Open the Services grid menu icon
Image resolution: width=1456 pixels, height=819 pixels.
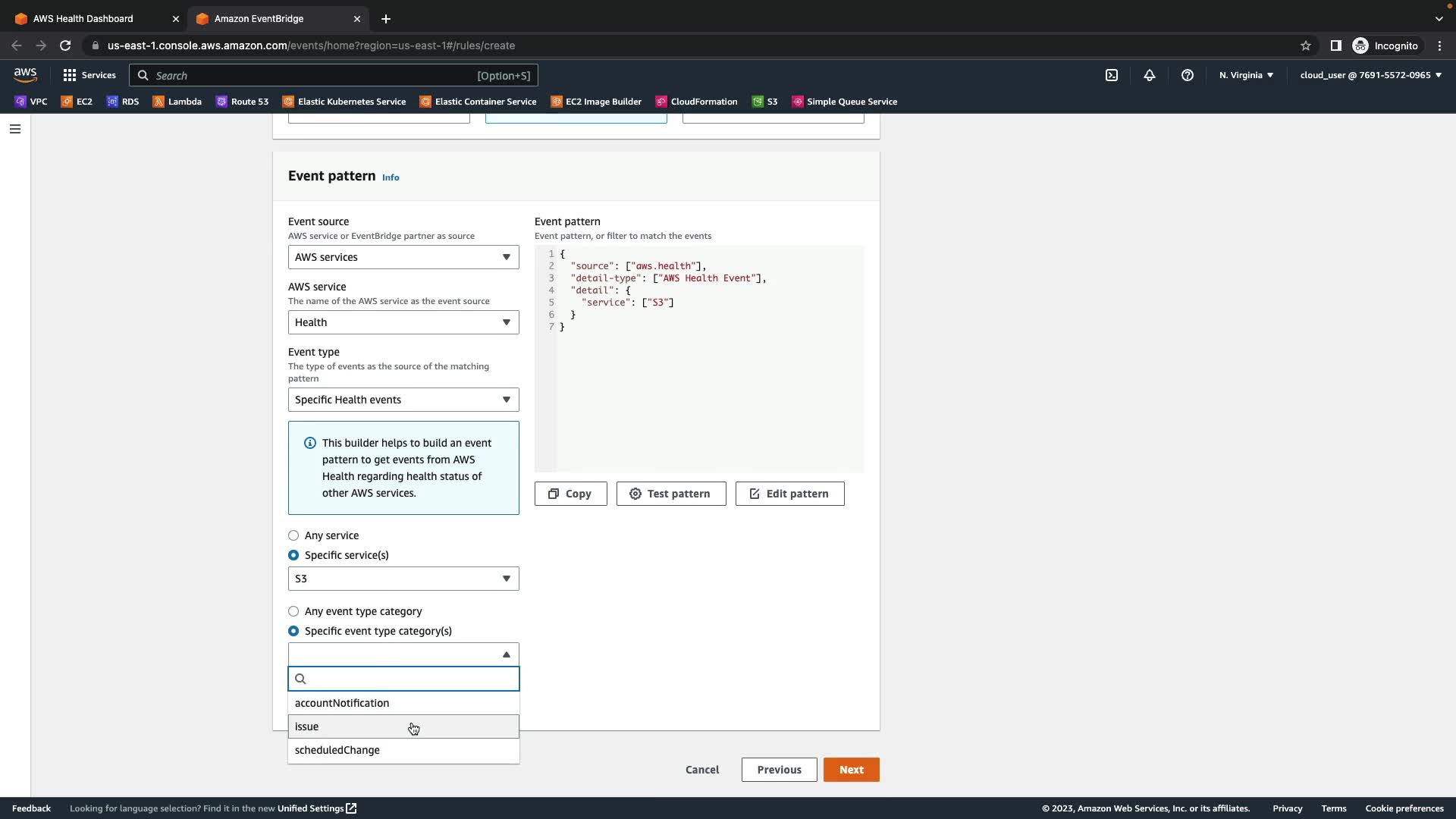click(70, 75)
